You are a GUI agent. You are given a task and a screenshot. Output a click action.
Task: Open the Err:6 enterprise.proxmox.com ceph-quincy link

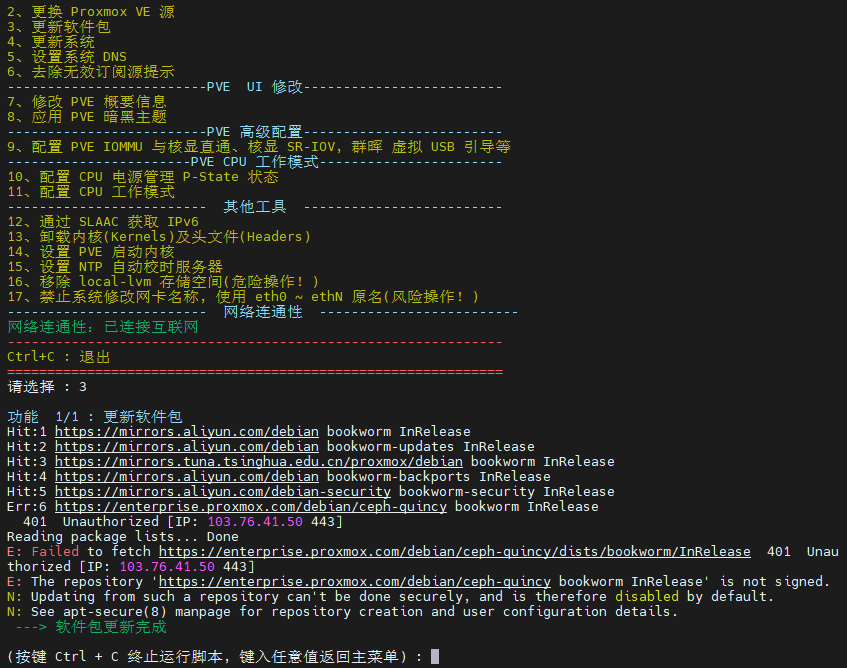(251, 507)
